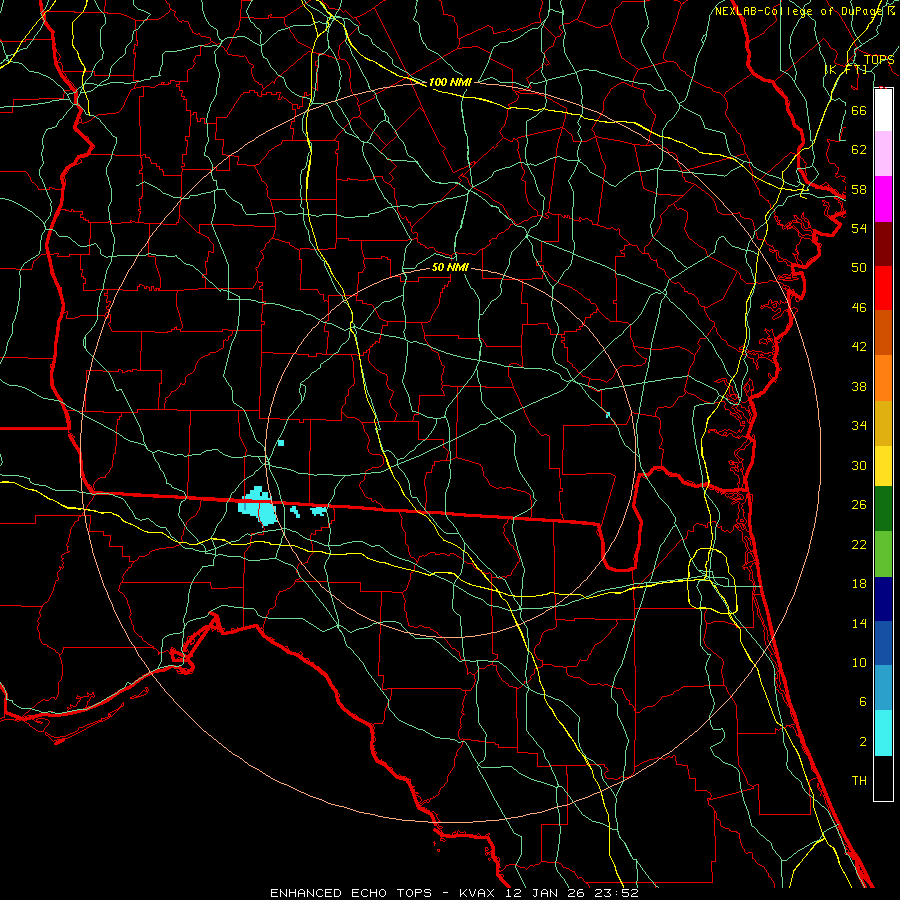The width and height of the screenshot is (900, 900).
Task: Click the legend value "34"
Action: (859, 426)
